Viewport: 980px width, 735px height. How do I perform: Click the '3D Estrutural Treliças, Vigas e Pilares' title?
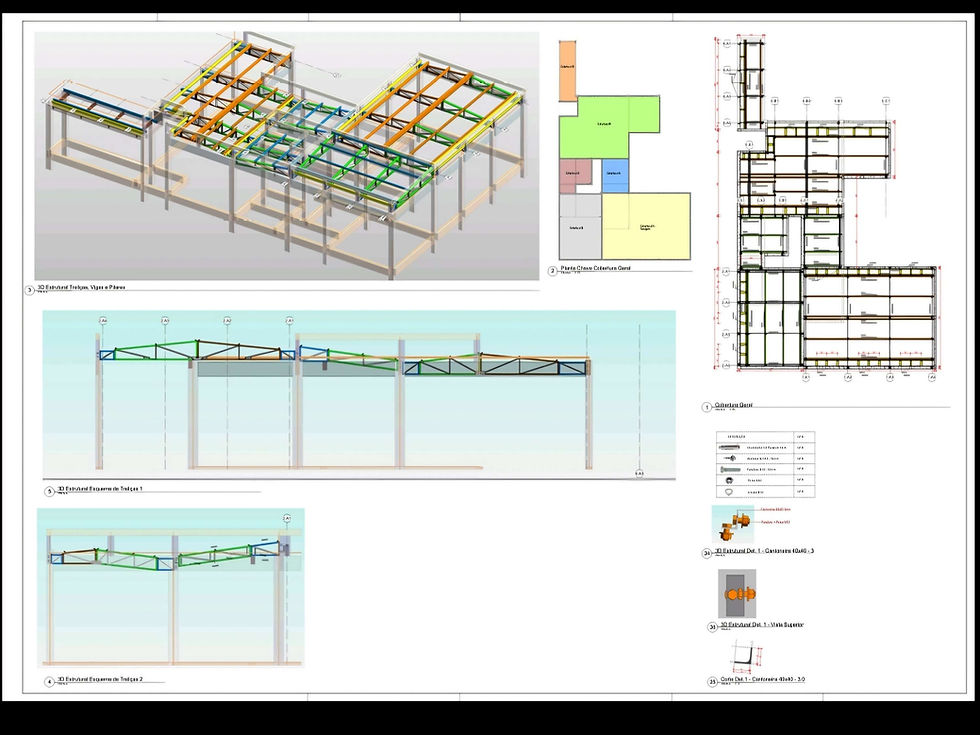[81, 288]
